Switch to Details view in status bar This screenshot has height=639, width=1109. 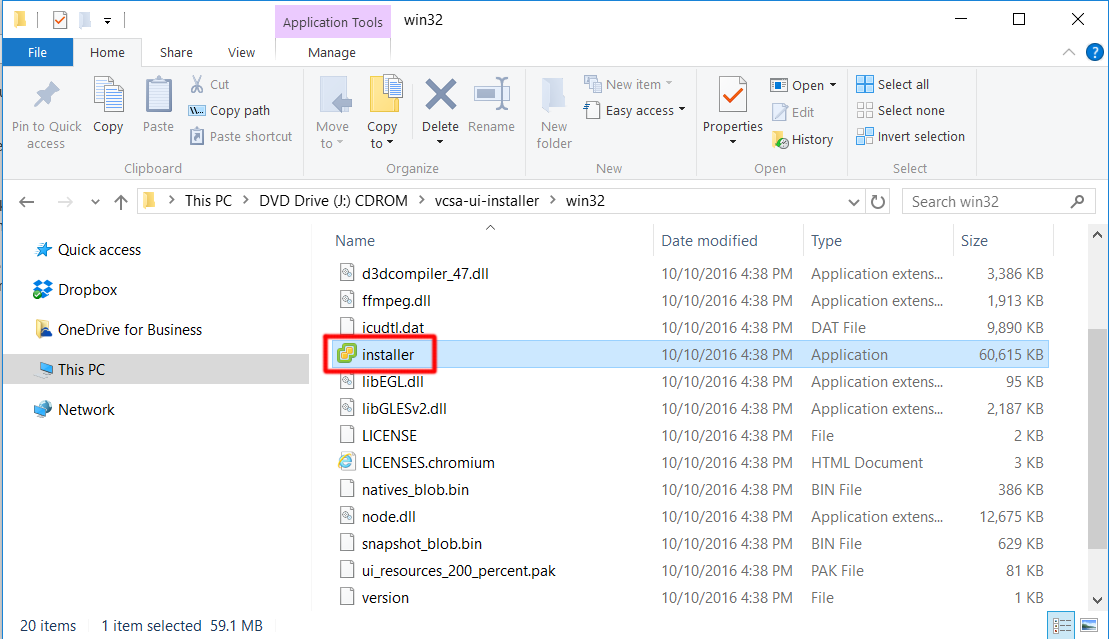[1062, 626]
